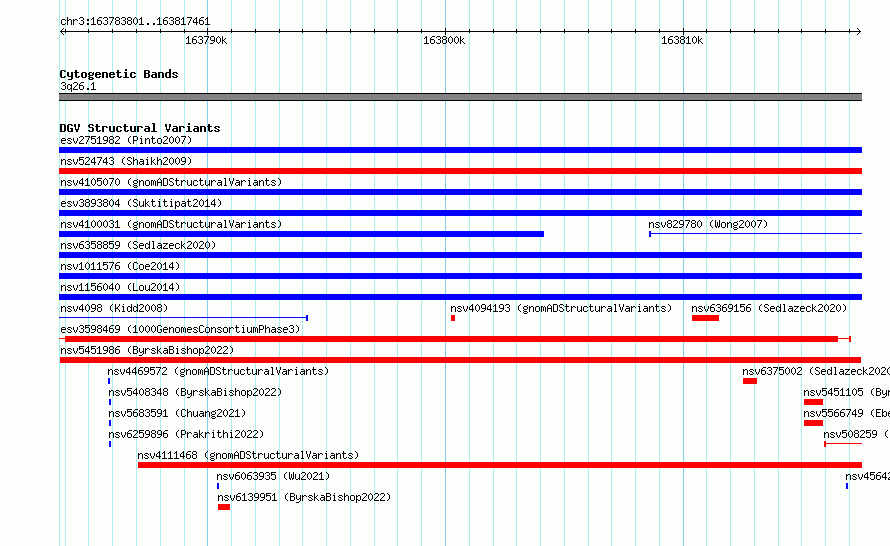Click the blue bar under esv3893804
The height and width of the screenshot is (546, 890).
(460, 213)
